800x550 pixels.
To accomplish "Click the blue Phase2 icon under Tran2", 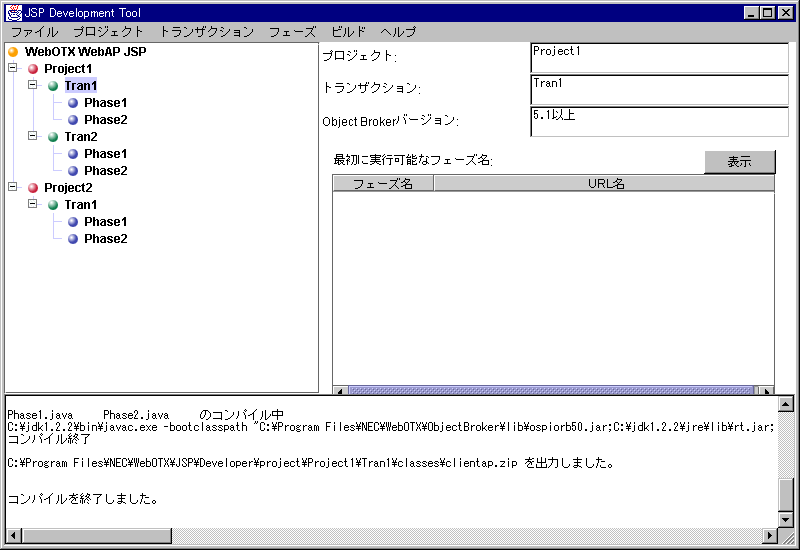I will click(x=73, y=171).
